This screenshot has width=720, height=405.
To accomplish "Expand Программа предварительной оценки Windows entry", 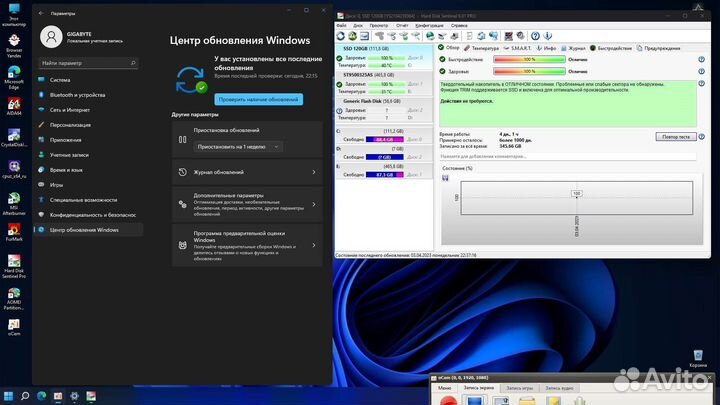I will click(x=248, y=245).
